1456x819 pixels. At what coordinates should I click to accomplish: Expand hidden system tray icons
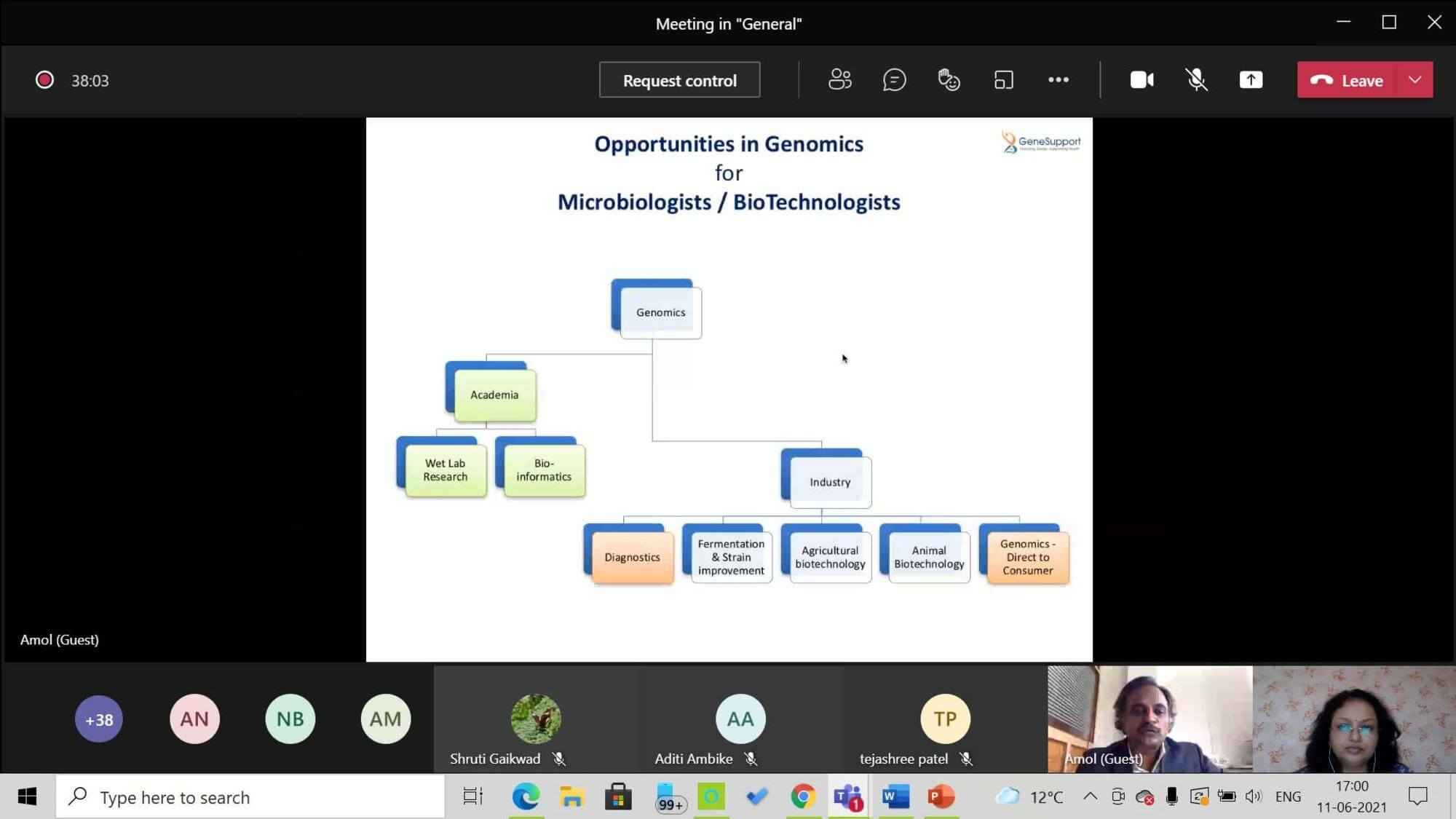[1090, 796]
